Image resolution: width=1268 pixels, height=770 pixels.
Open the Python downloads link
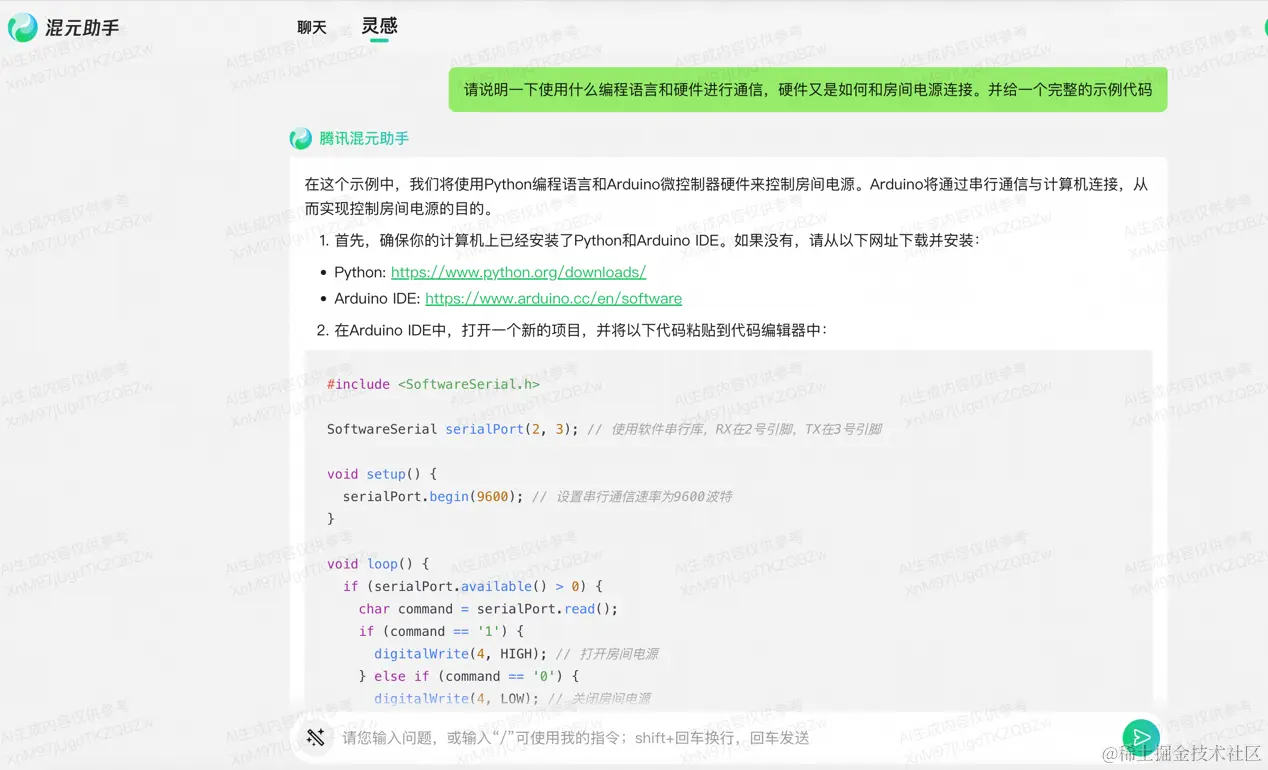click(518, 271)
